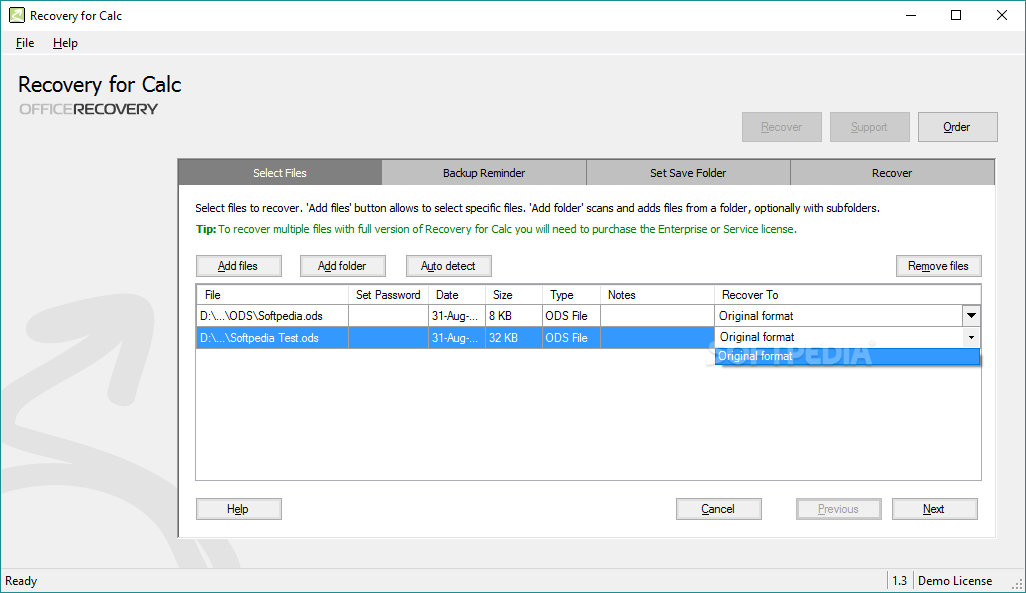This screenshot has height=593, width=1026.
Task: Click the Add files button
Action: 238,266
